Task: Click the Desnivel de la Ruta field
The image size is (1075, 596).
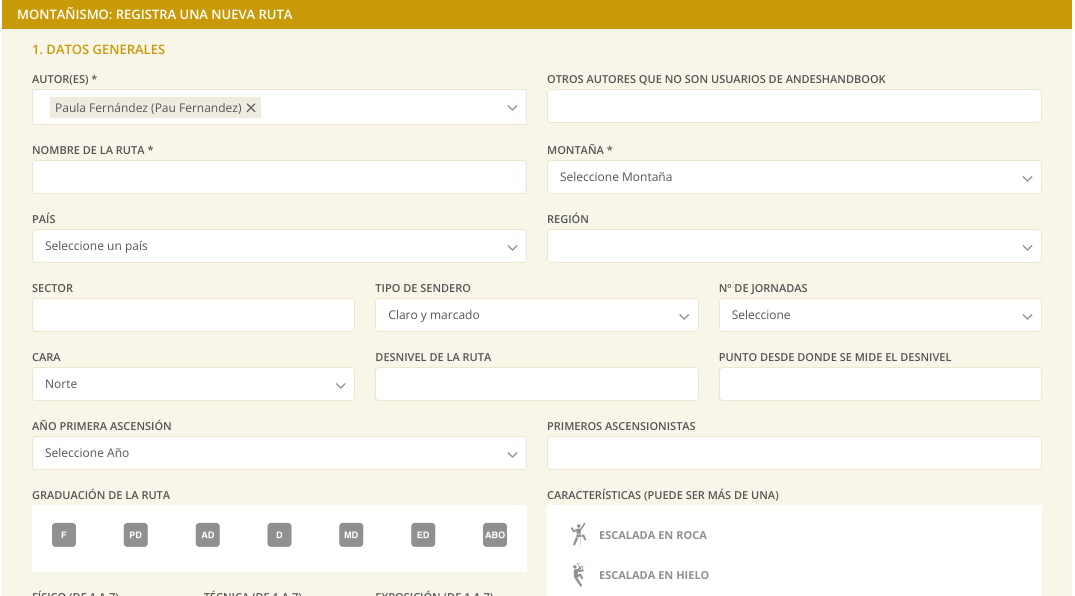Action: coord(537,384)
